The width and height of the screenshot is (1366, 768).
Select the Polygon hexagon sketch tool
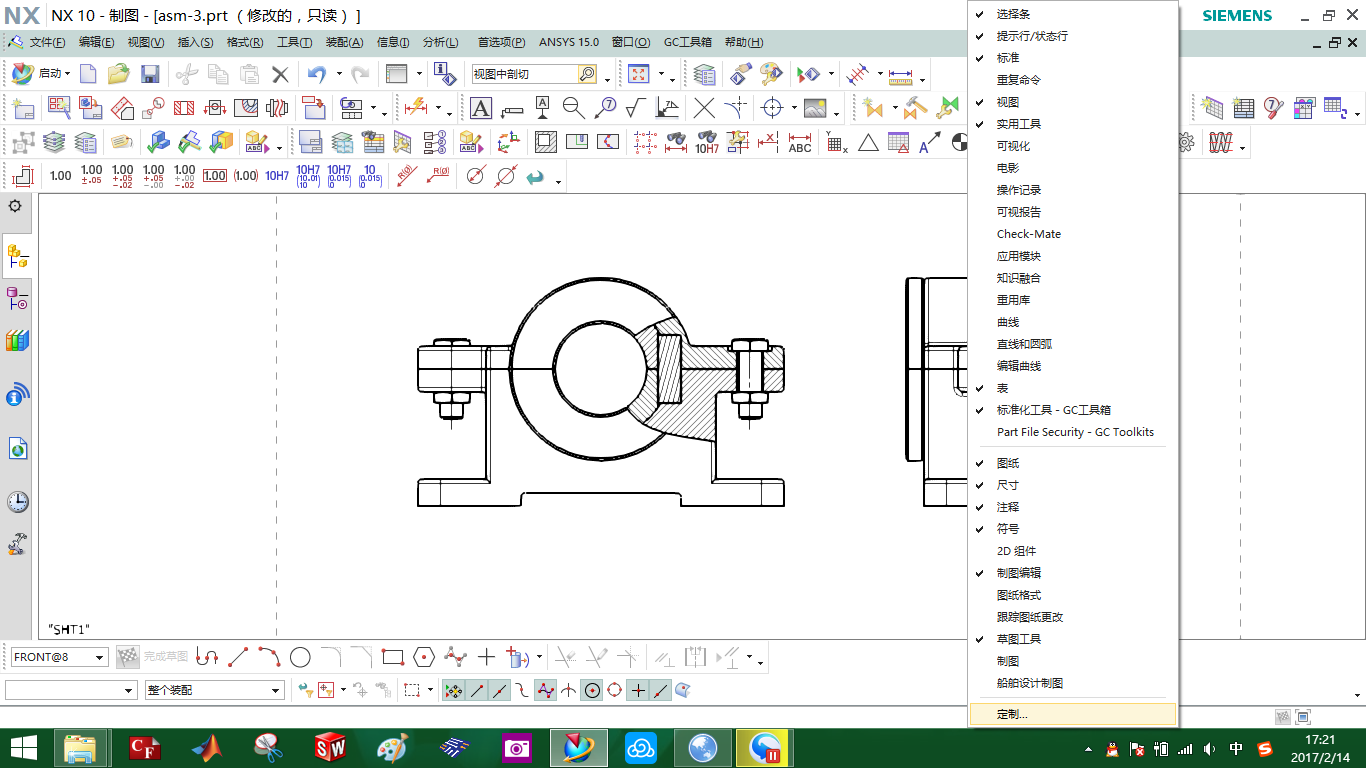(x=424, y=657)
